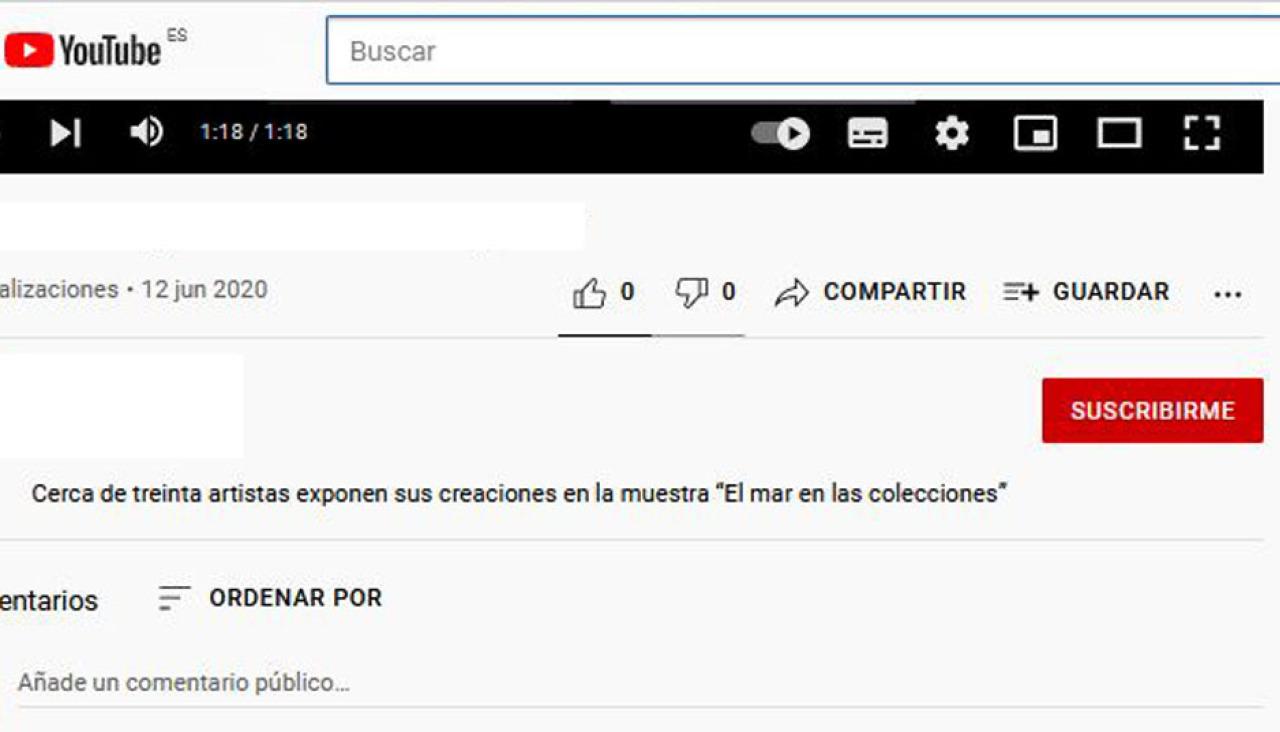Click the video description text about 'El mar en las colecciones'
Image resolution: width=1280 pixels, height=732 pixels.
click(x=519, y=494)
